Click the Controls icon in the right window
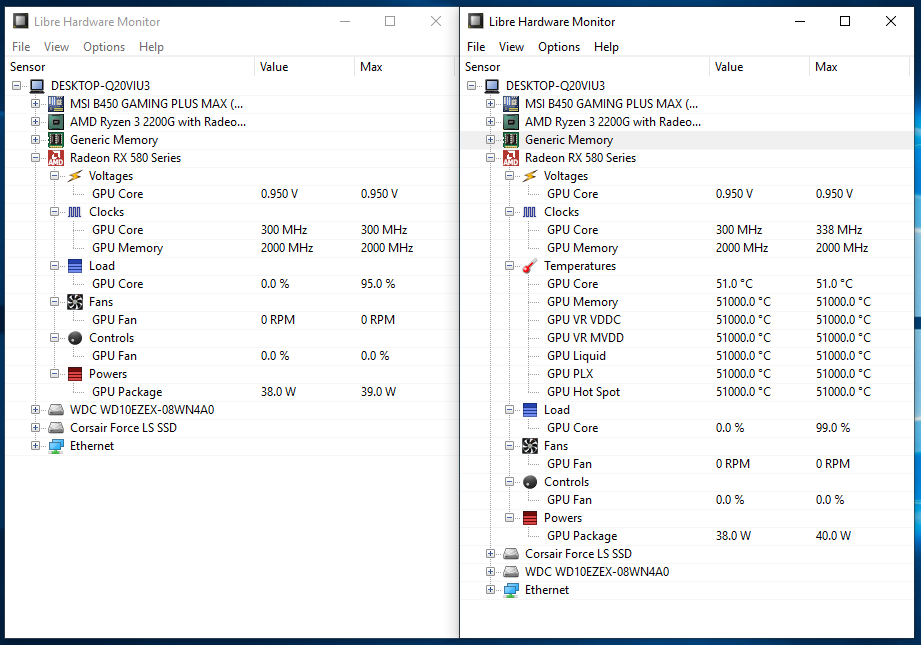The width and height of the screenshot is (921, 645). point(529,481)
